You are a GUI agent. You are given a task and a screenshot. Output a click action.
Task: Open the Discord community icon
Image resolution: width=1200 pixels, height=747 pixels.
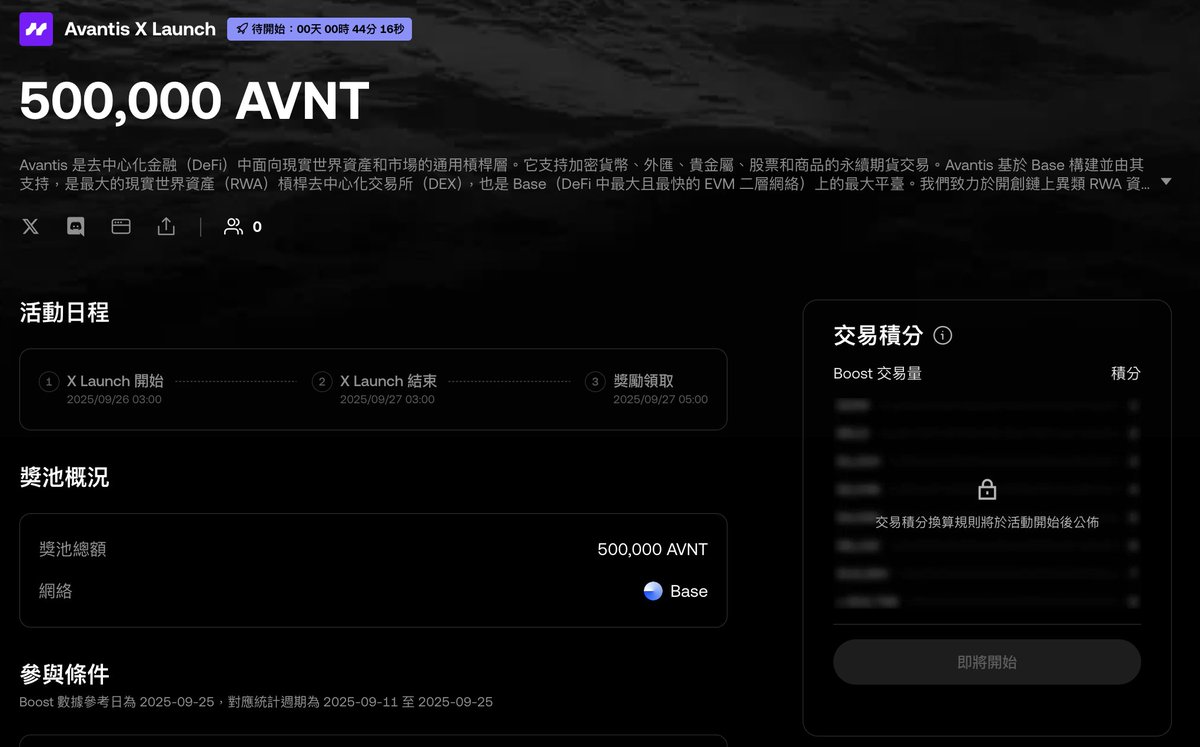[75, 226]
